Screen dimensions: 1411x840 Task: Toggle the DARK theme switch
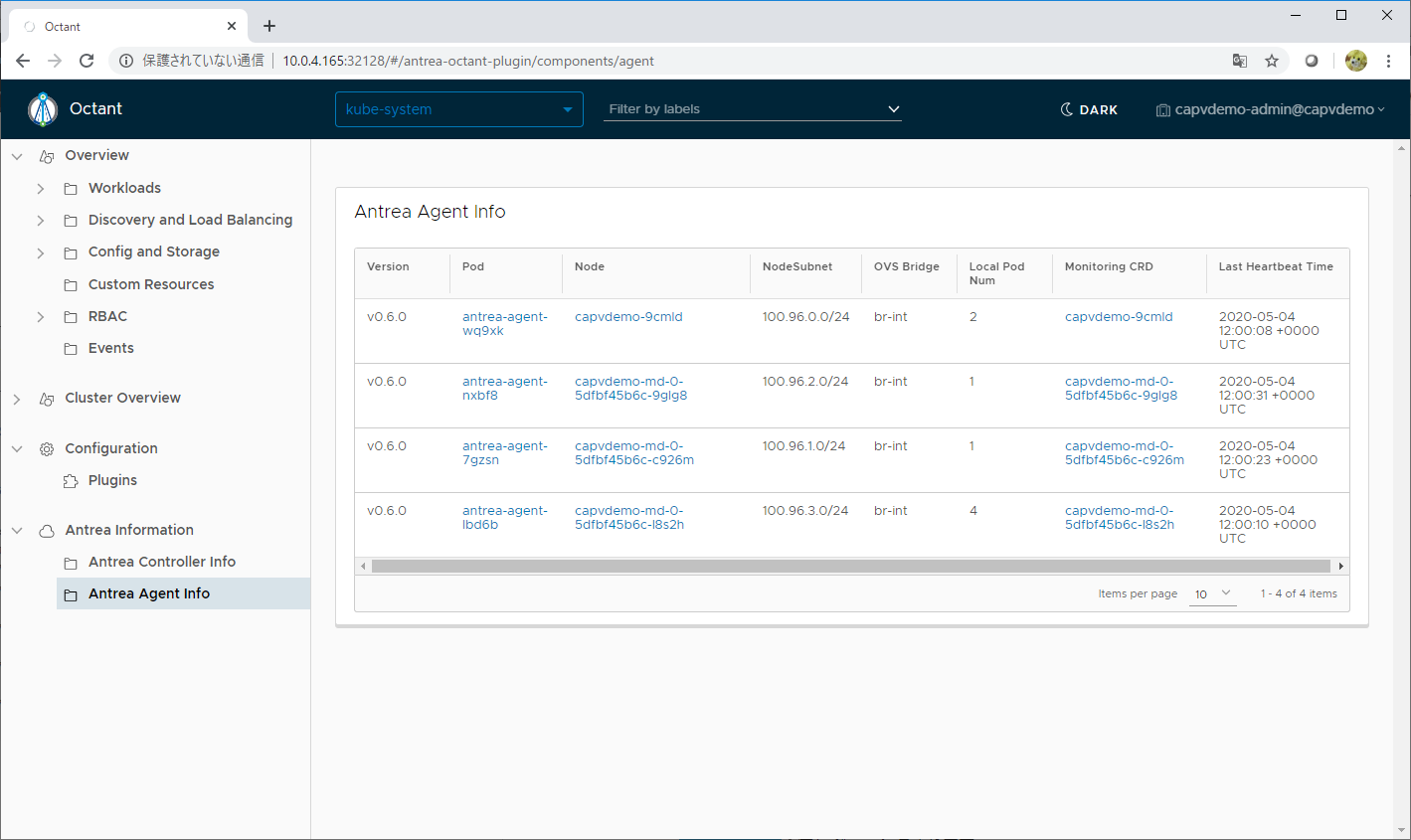click(x=1089, y=109)
